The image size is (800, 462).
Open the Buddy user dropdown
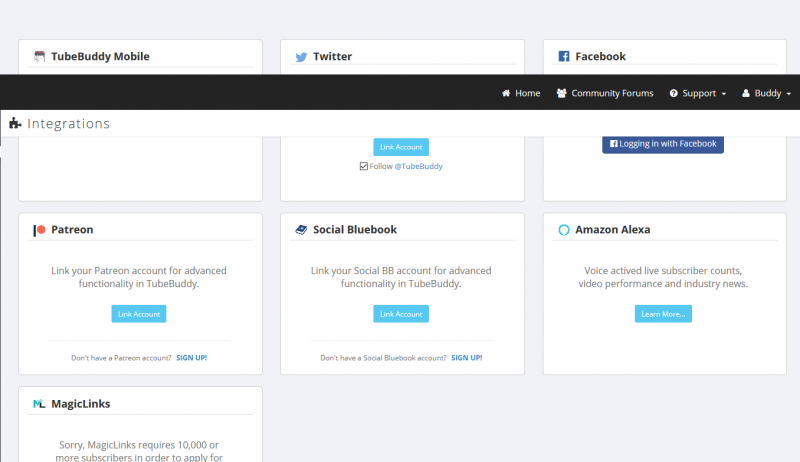(x=766, y=93)
